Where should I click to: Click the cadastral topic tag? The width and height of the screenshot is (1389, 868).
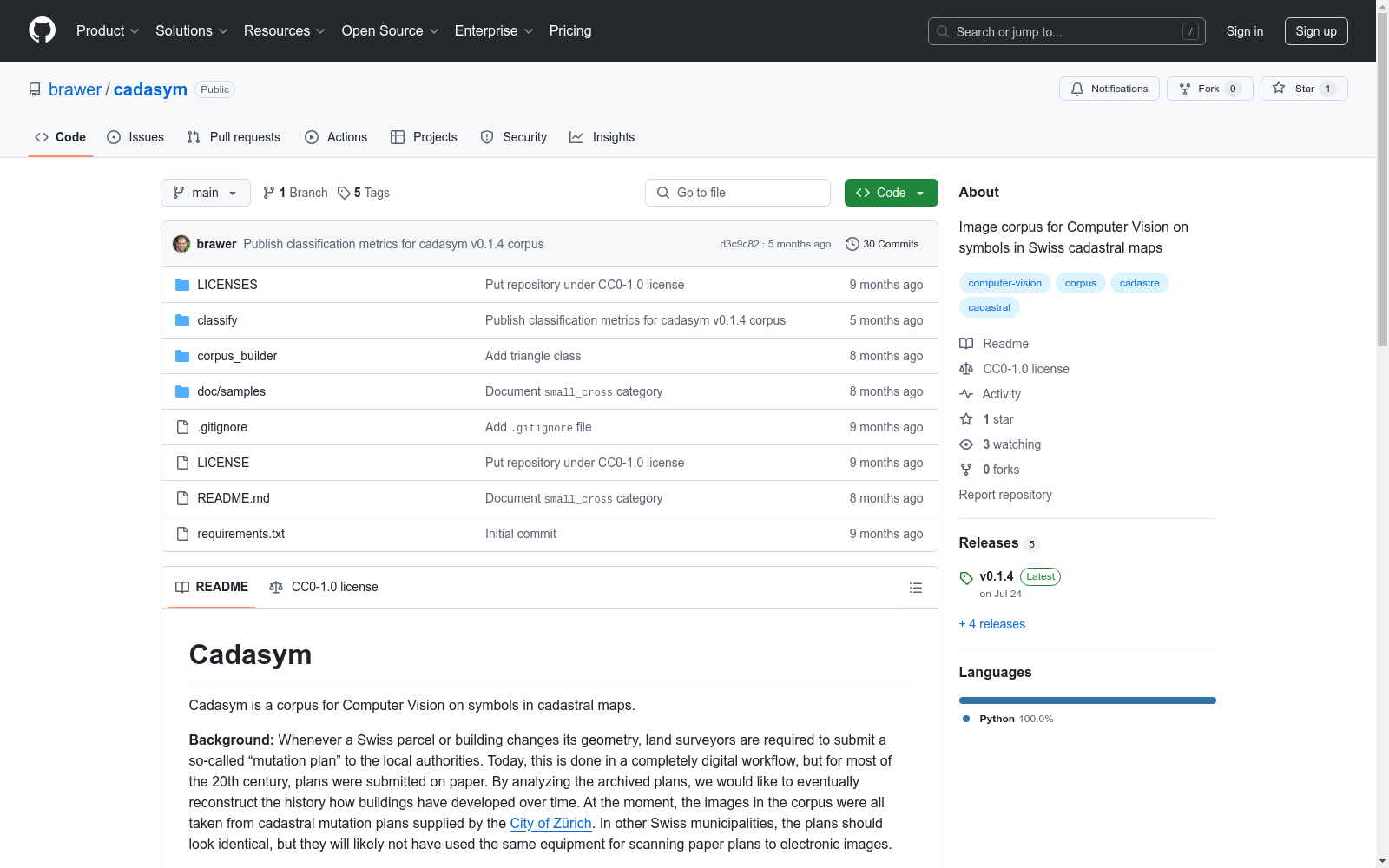coord(990,307)
